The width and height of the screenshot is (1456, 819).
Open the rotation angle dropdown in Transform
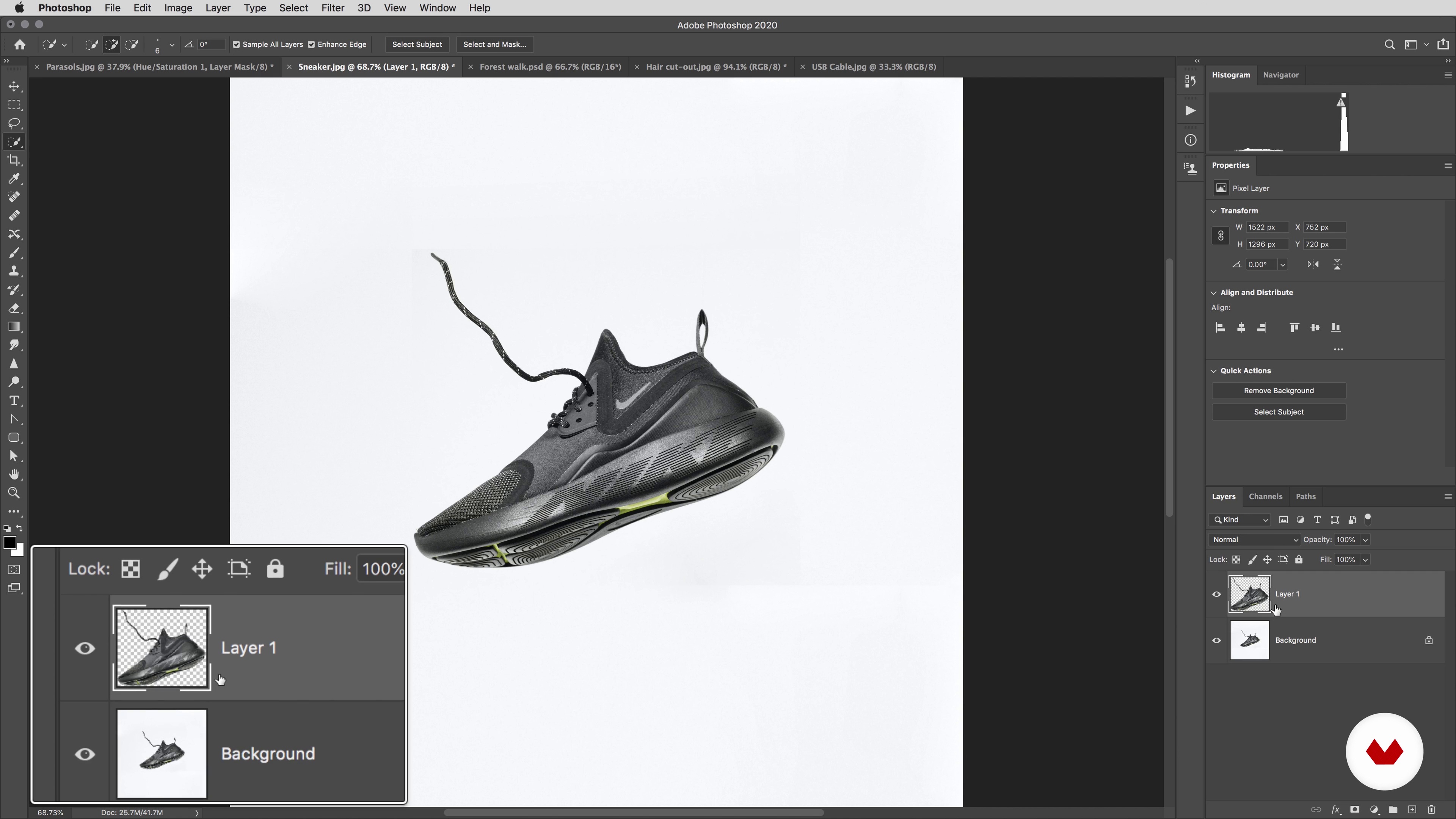click(x=1283, y=265)
